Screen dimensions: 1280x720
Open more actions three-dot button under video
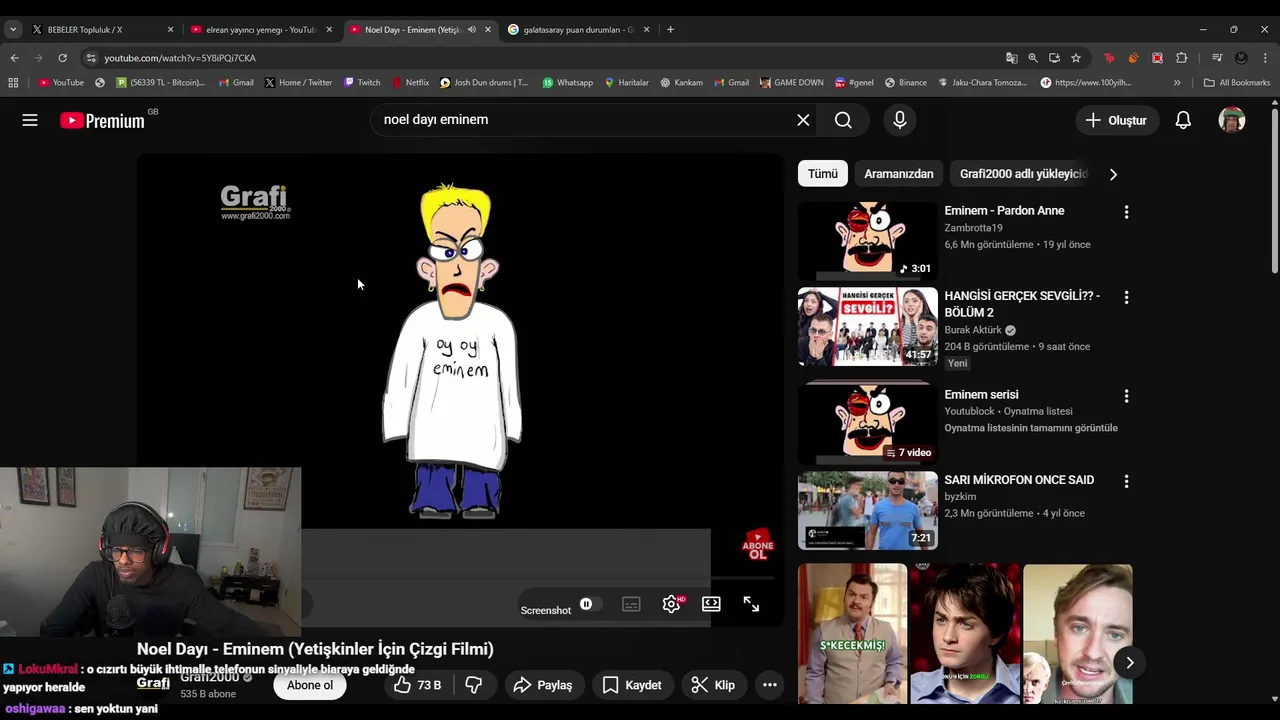[770, 685]
